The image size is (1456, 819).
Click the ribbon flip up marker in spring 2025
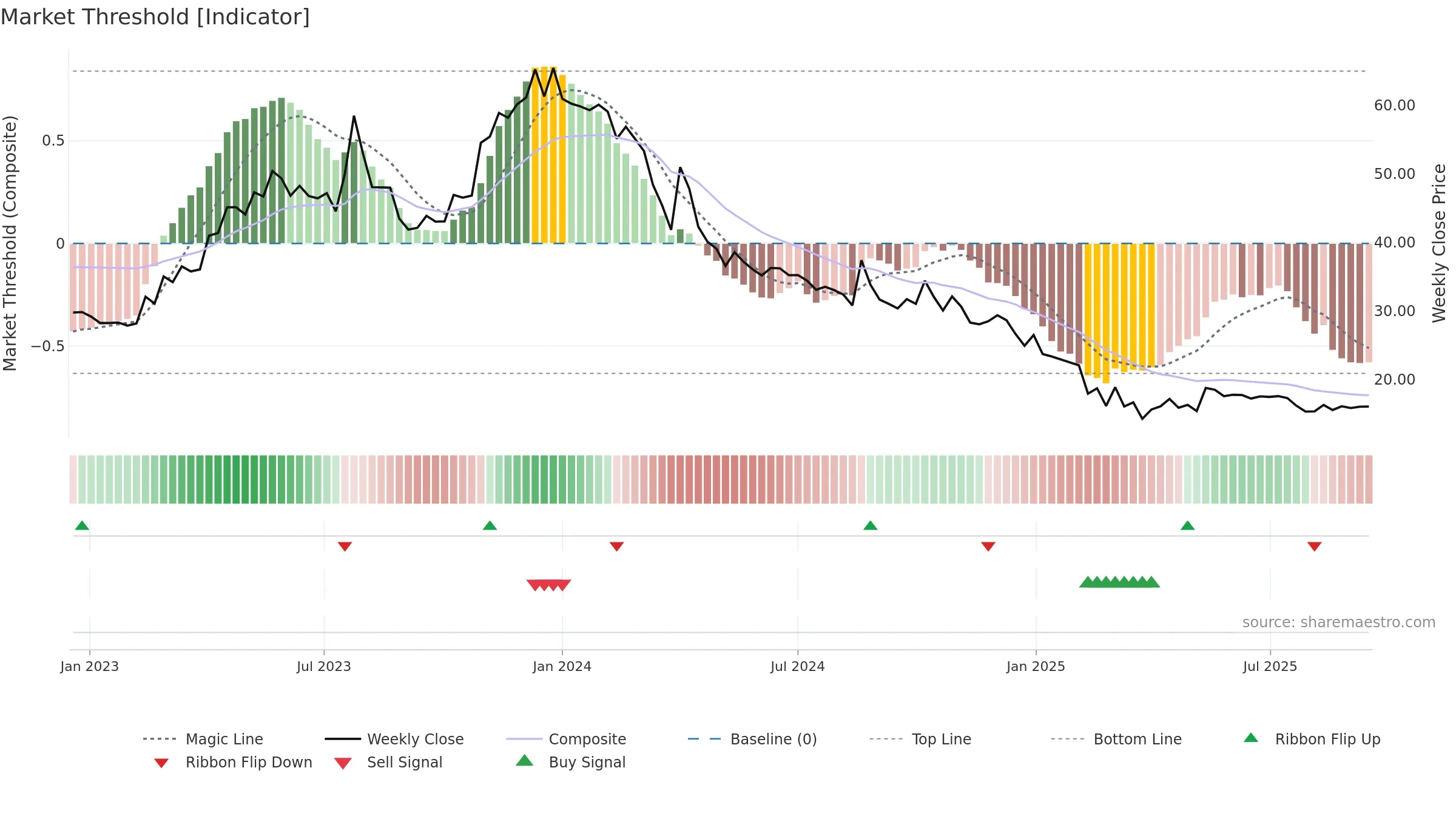[x=1187, y=525]
